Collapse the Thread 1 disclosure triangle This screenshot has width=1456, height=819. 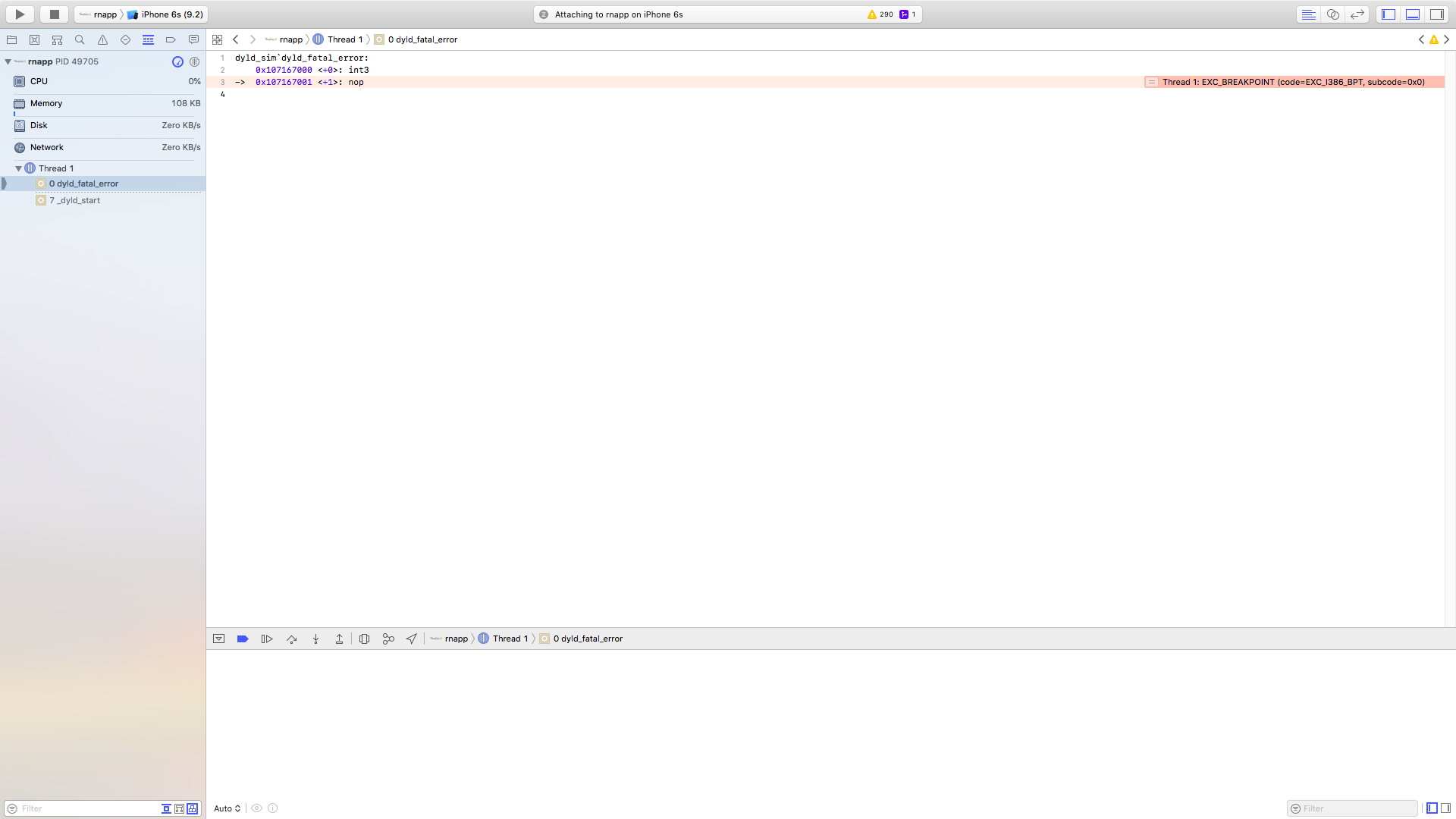click(x=18, y=168)
